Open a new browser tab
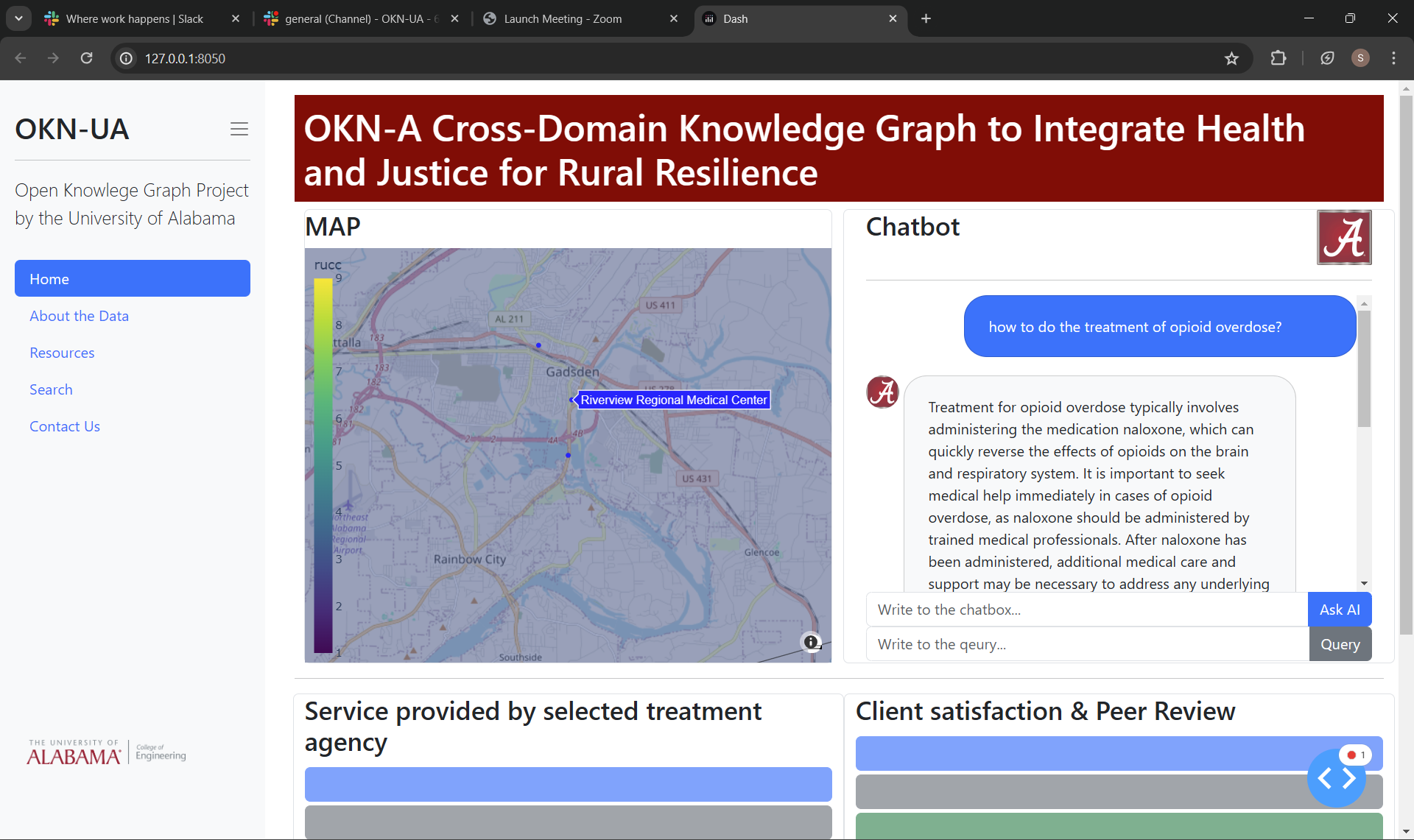The image size is (1414, 840). point(926,18)
